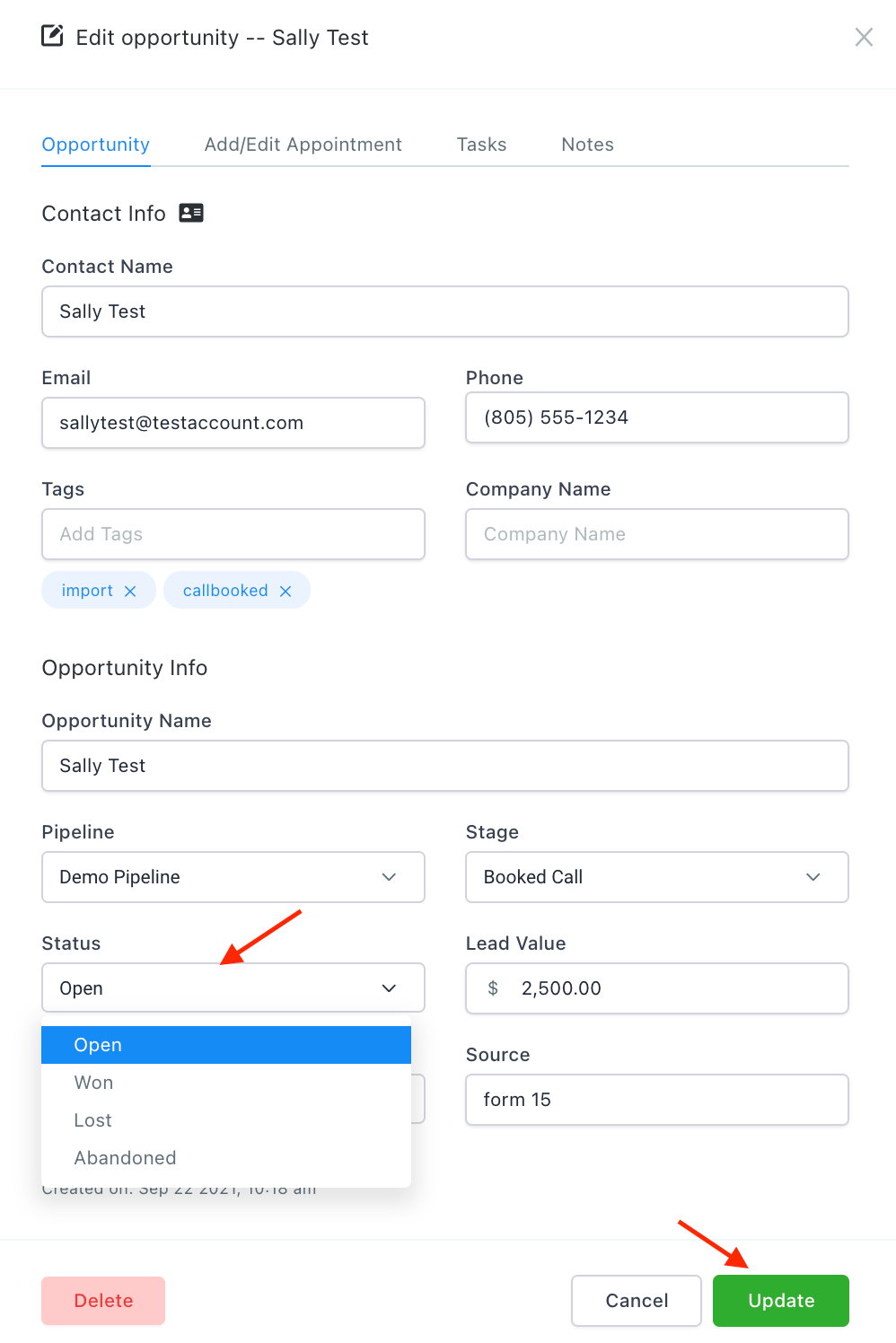Switch to Add/Edit Appointment tab
The image size is (896, 1343).
(x=303, y=145)
